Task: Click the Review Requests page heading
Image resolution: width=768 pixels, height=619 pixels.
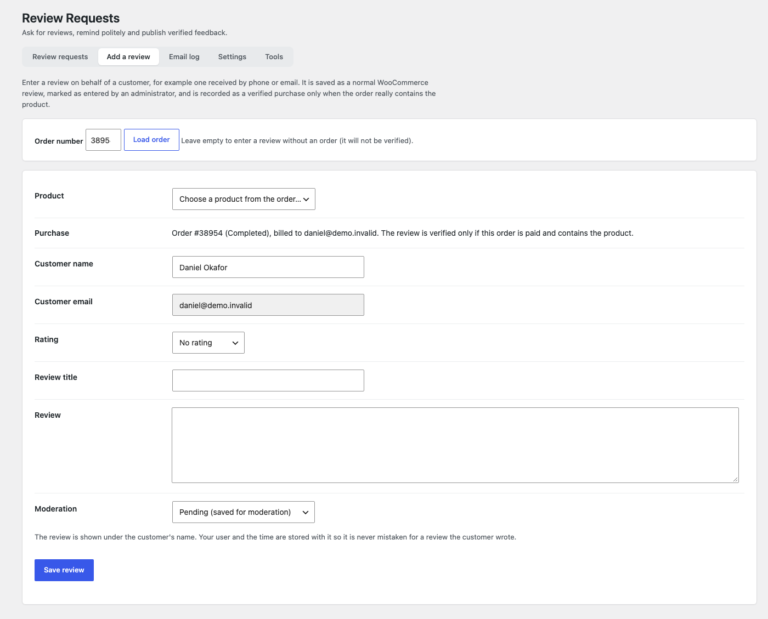Action: (71, 18)
